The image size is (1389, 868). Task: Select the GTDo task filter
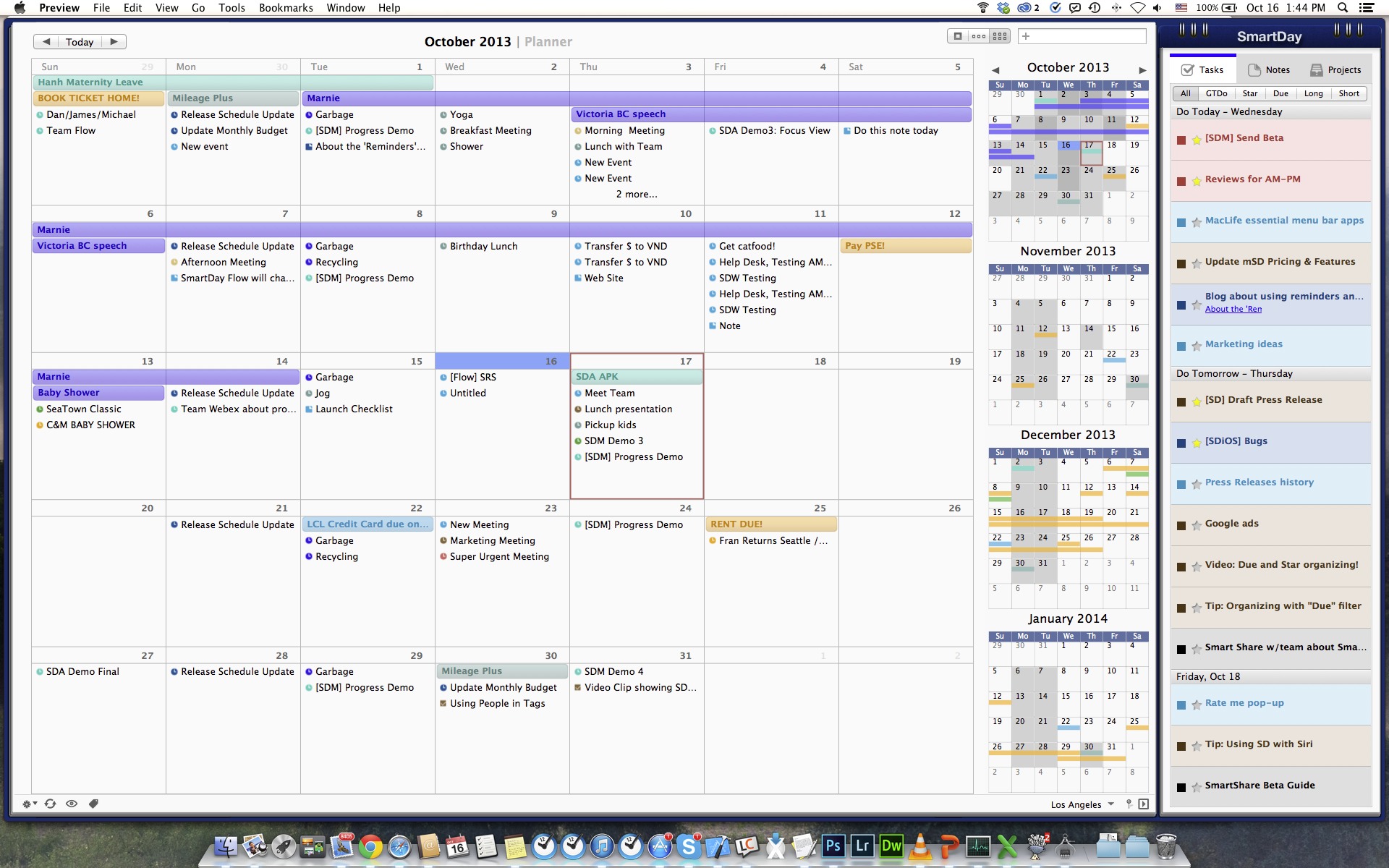(x=1216, y=93)
